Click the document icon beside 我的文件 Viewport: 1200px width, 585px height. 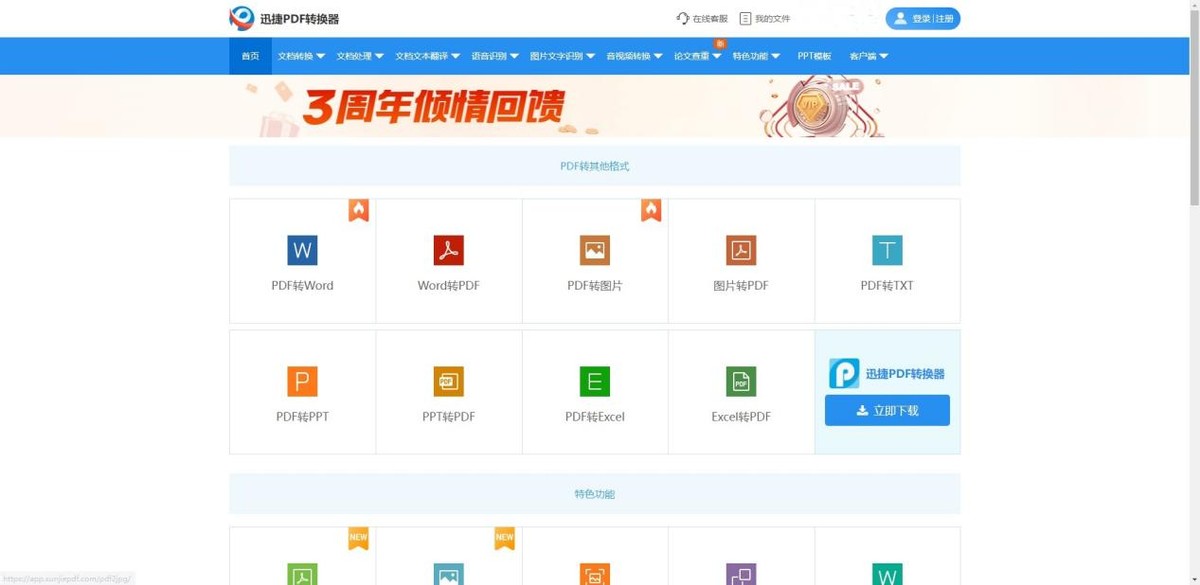[x=745, y=18]
